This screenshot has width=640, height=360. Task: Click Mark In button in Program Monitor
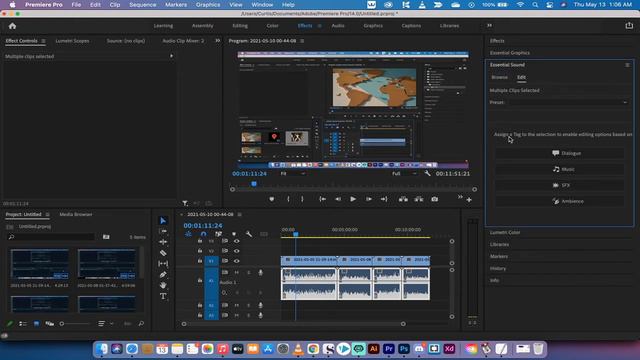pos(288,199)
